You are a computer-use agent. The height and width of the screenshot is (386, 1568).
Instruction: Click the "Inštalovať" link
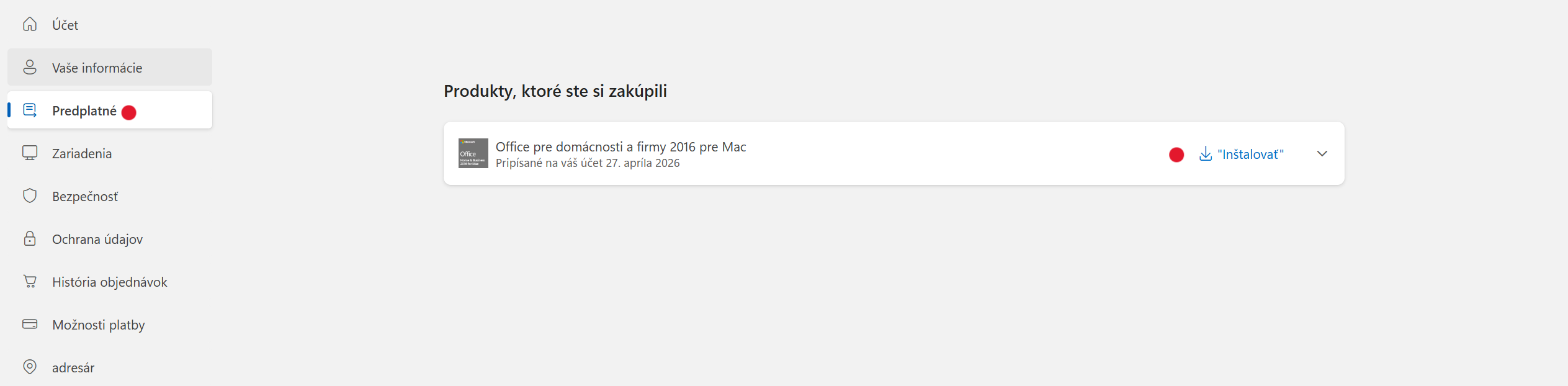(x=1250, y=154)
